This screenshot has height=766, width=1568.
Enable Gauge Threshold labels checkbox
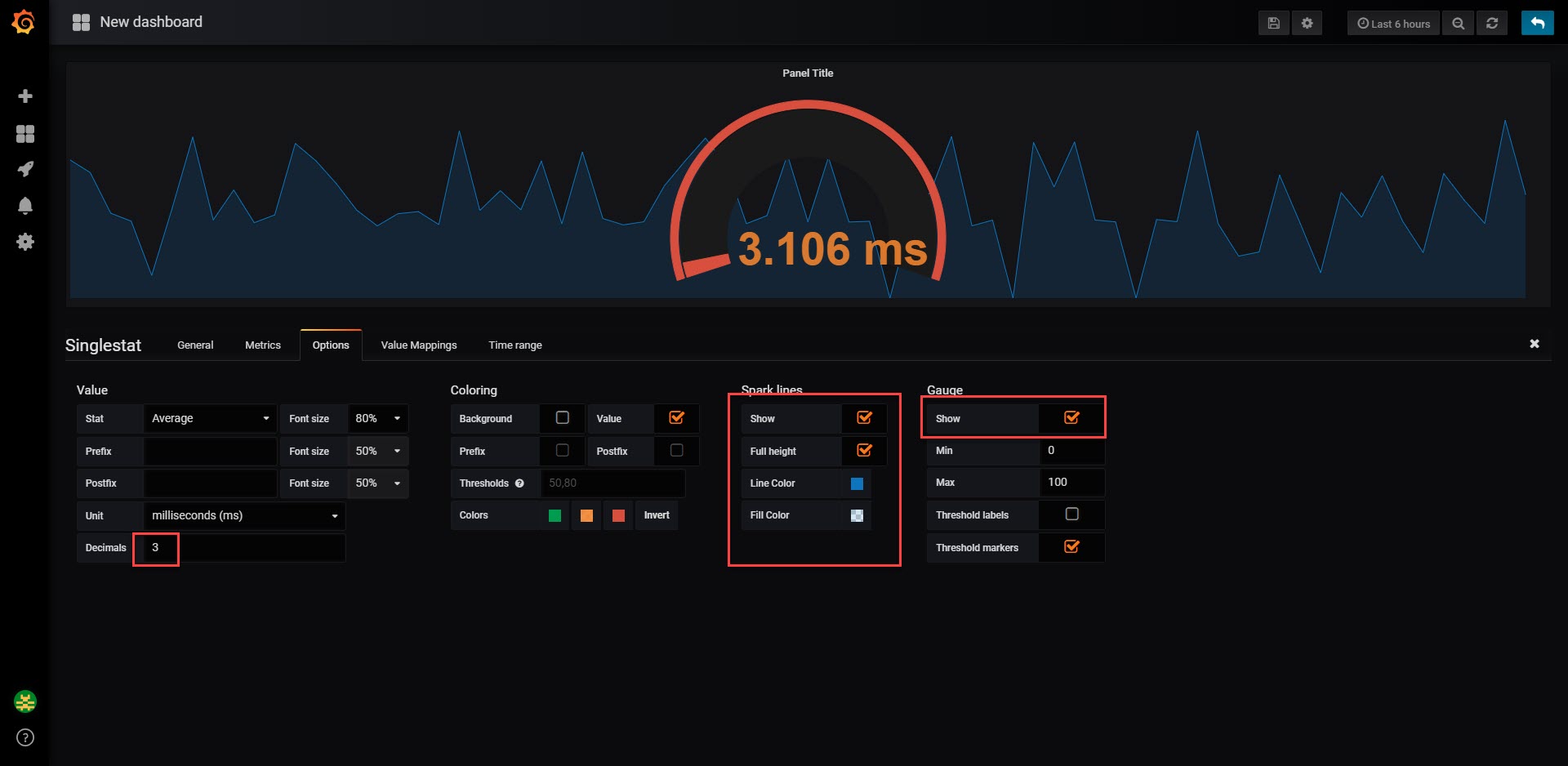click(x=1072, y=514)
